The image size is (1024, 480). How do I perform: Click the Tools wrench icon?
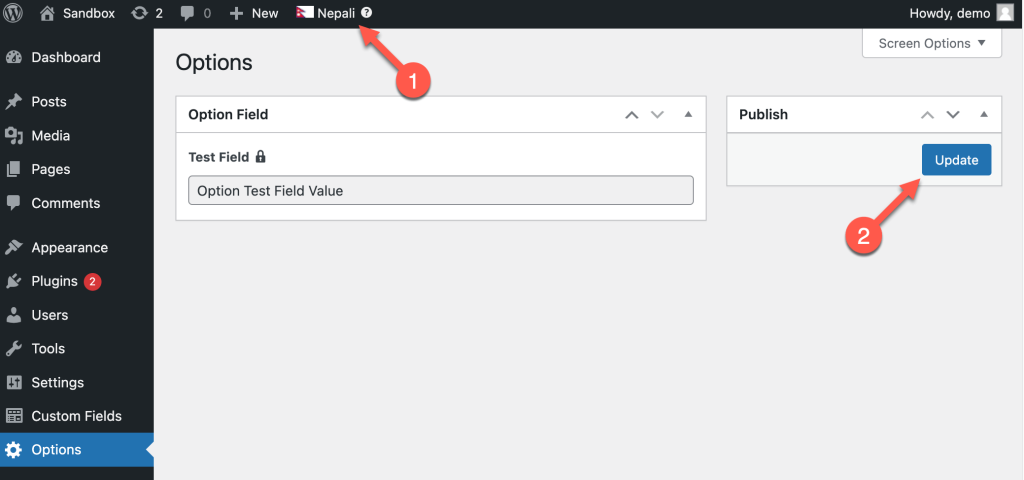click(x=14, y=349)
